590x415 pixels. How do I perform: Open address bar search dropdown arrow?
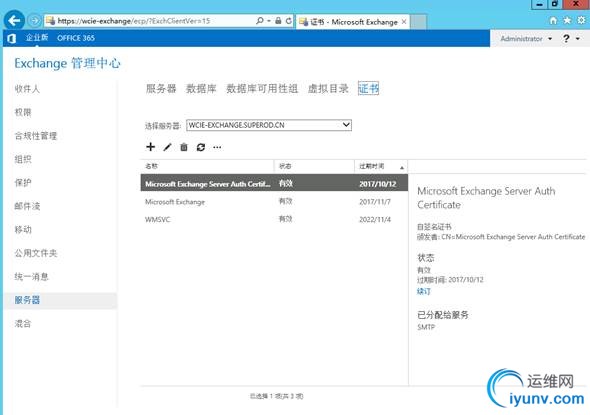269,21
